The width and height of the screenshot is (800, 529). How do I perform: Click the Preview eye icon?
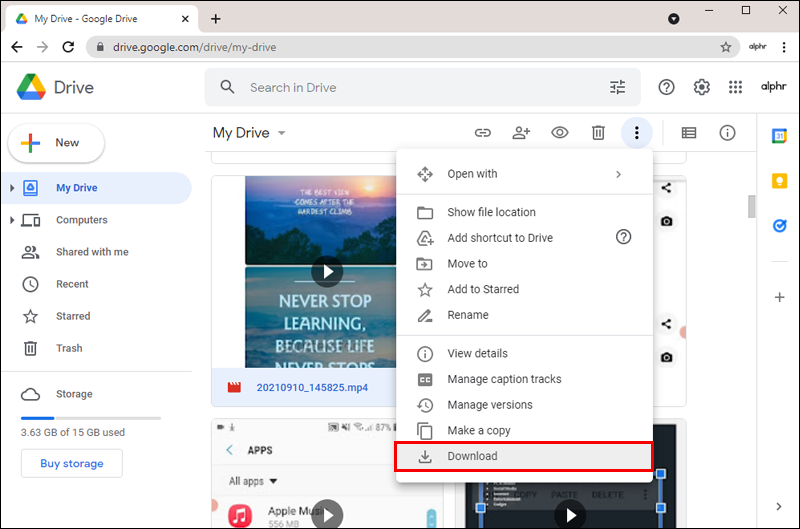560,133
